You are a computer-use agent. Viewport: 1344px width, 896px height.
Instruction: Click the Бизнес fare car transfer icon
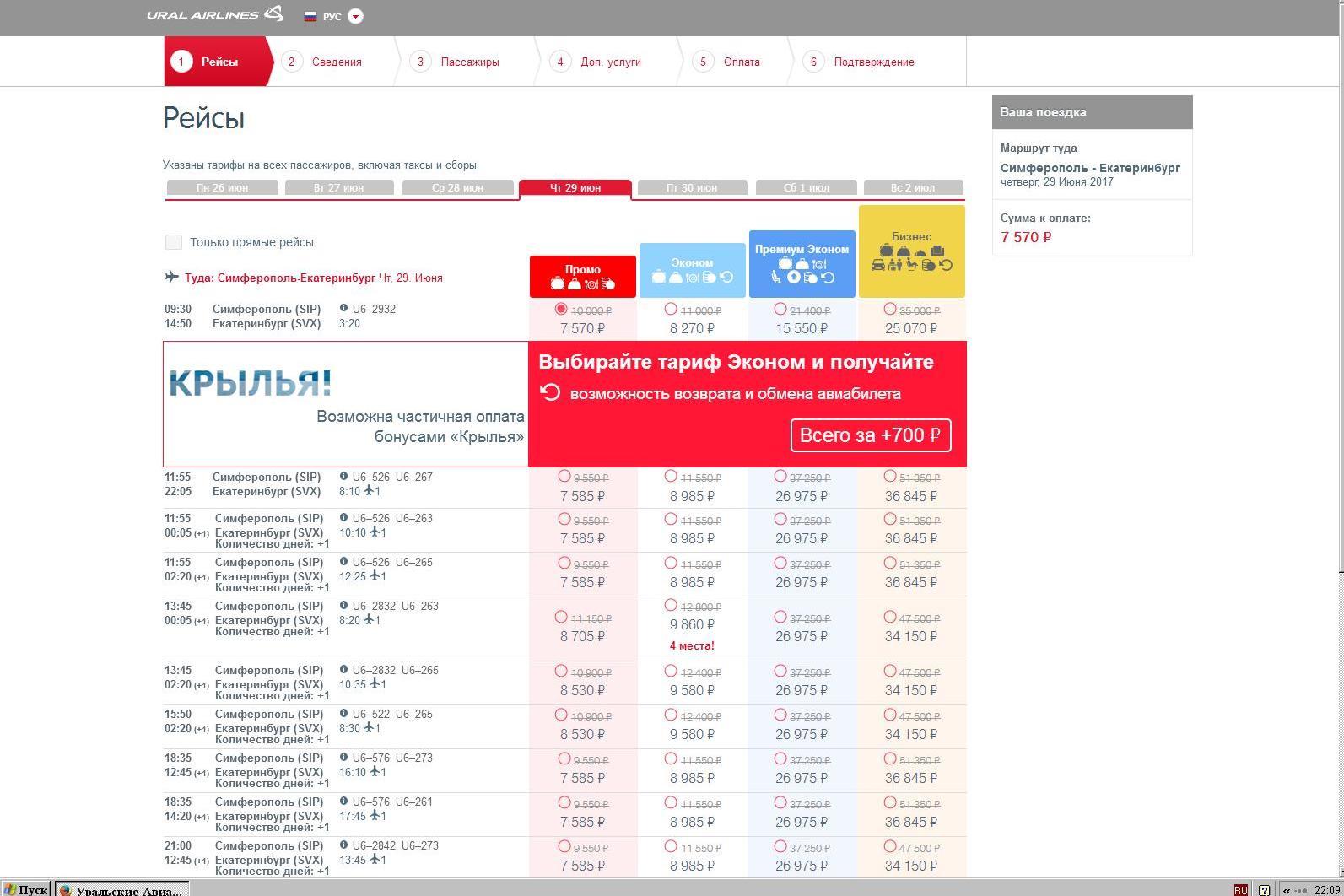pyautogui.click(x=878, y=265)
